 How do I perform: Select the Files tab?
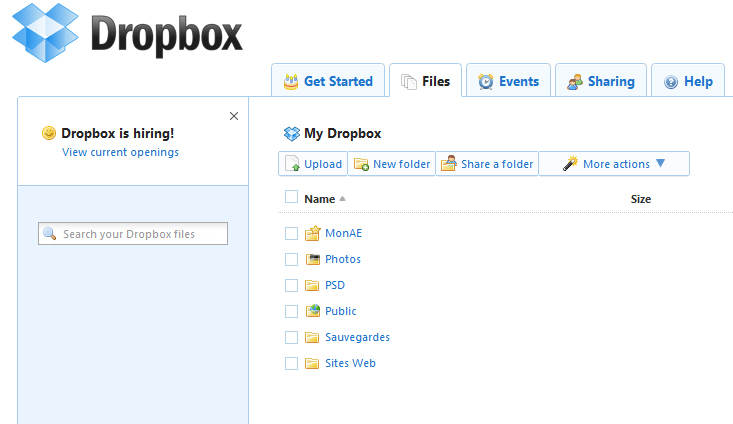pos(425,80)
